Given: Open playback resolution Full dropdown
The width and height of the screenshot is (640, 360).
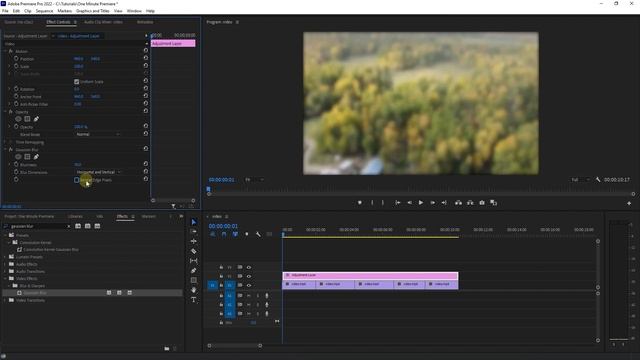Looking at the screenshot, I should coord(580,180).
